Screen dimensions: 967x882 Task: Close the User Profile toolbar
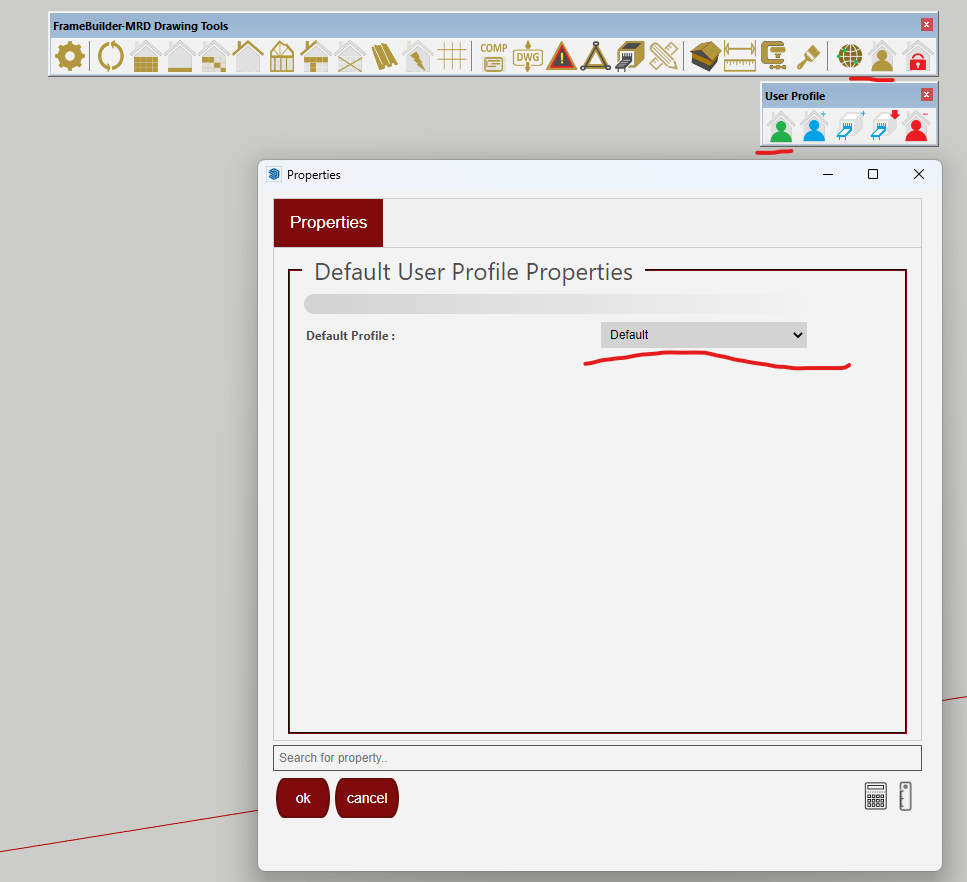pos(926,95)
